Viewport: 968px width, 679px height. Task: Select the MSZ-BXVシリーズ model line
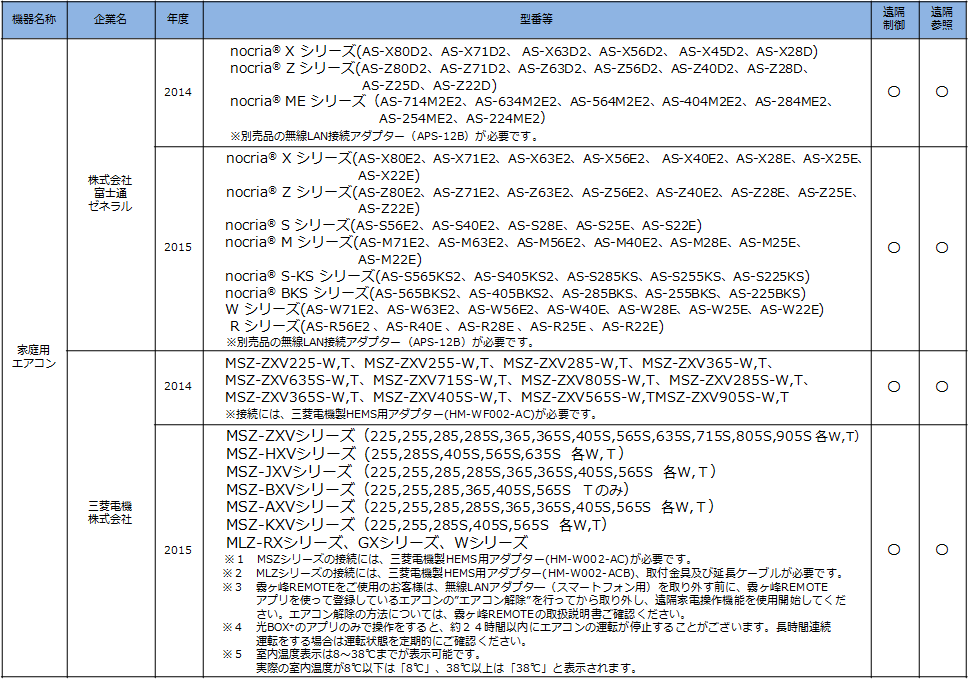(x=428, y=489)
